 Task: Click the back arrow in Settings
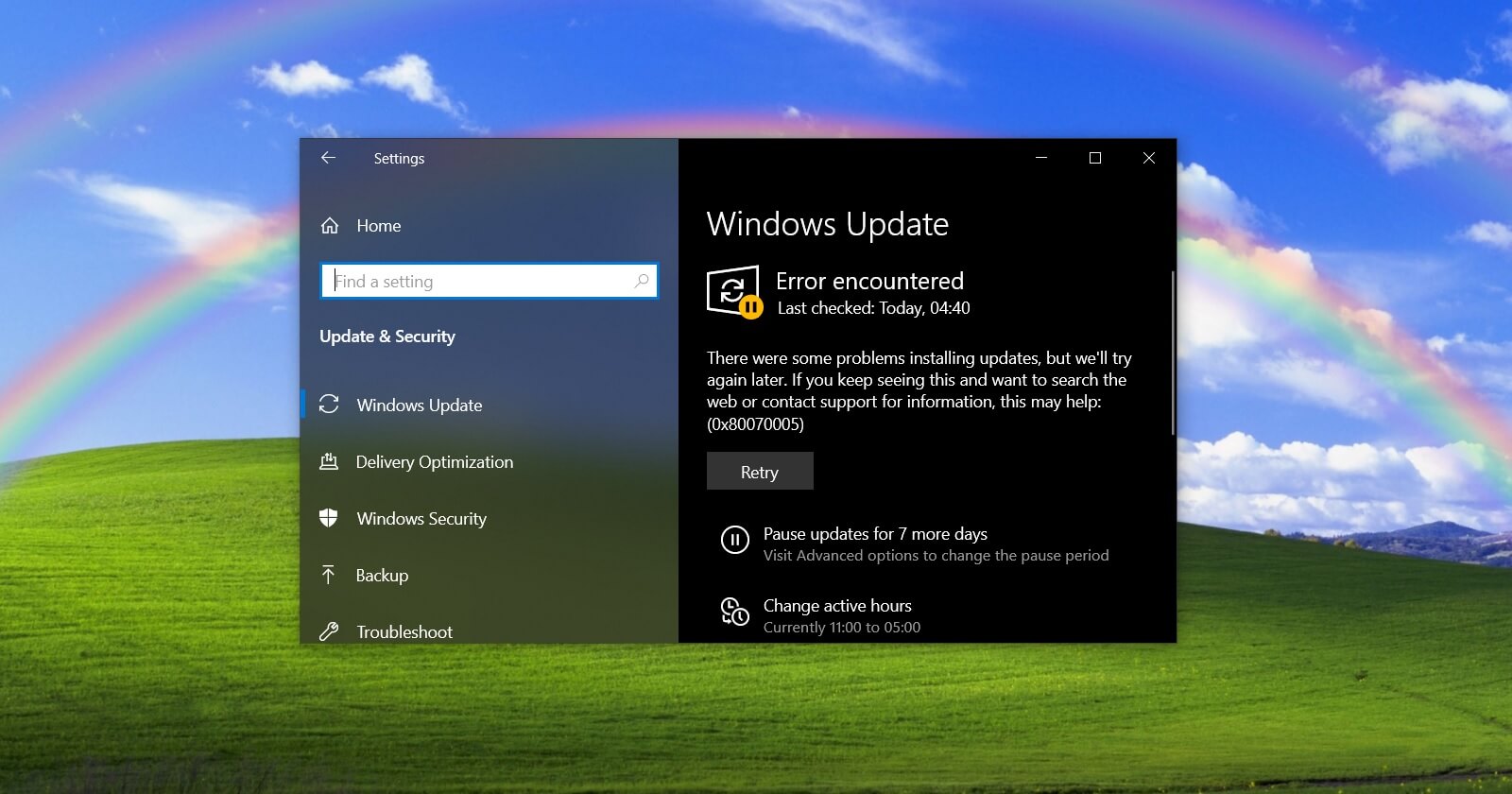[328, 158]
